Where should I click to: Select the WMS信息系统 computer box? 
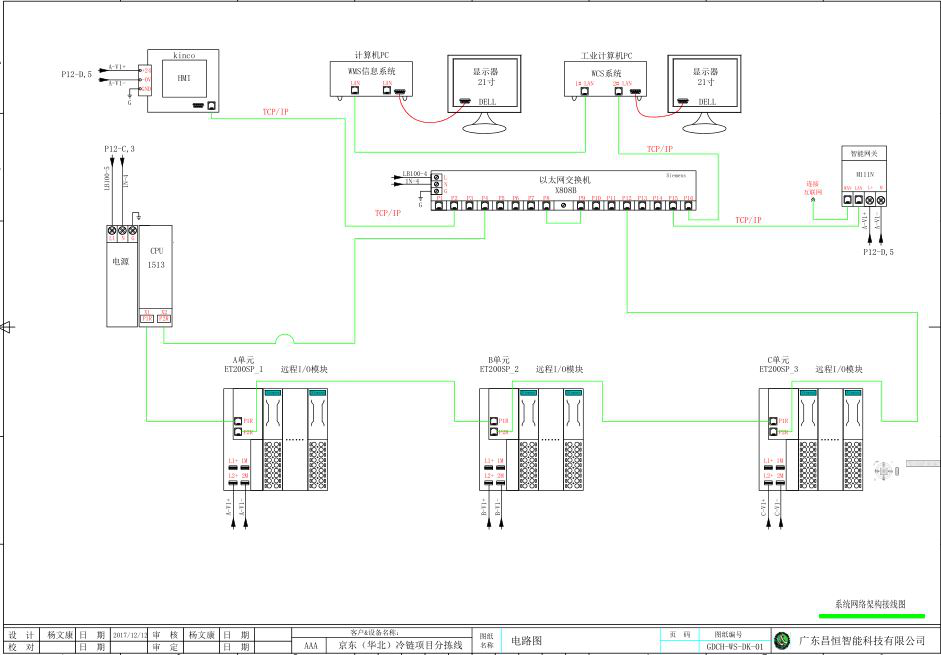click(x=371, y=79)
